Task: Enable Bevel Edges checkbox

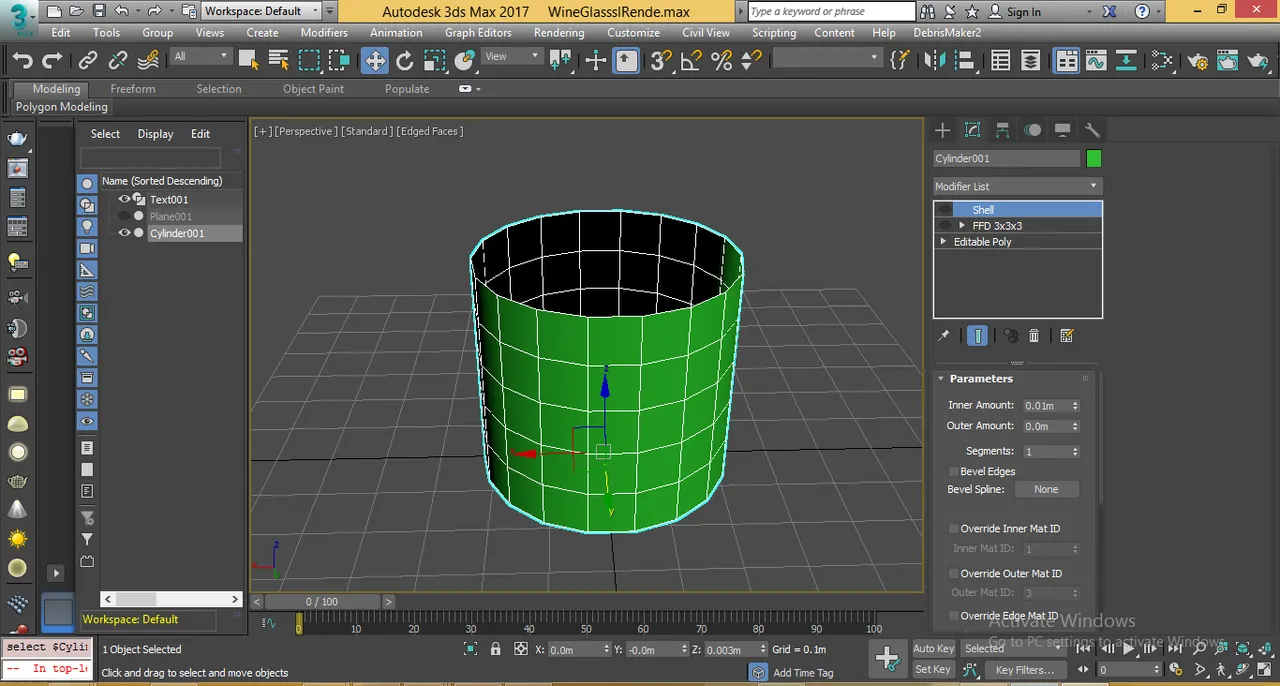Action: 953,472
